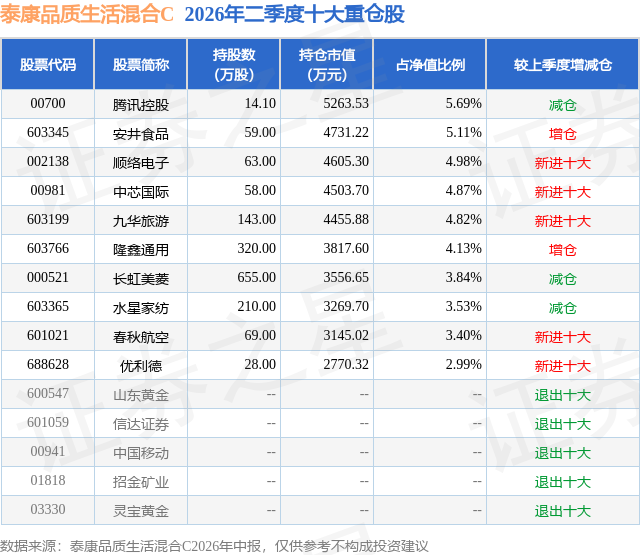Click the 持仓市值(万元) column header

click(327, 64)
